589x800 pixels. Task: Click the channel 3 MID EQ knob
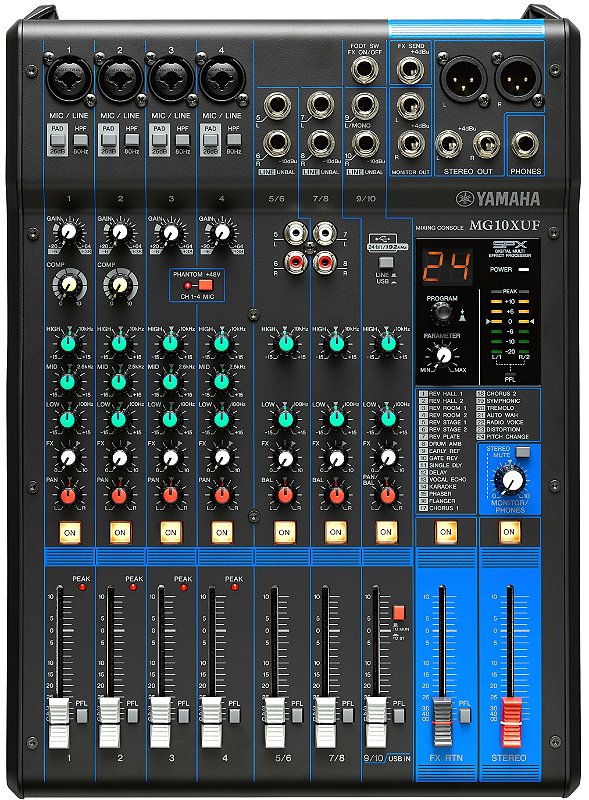pyautogui.click(x=170, y=381)
